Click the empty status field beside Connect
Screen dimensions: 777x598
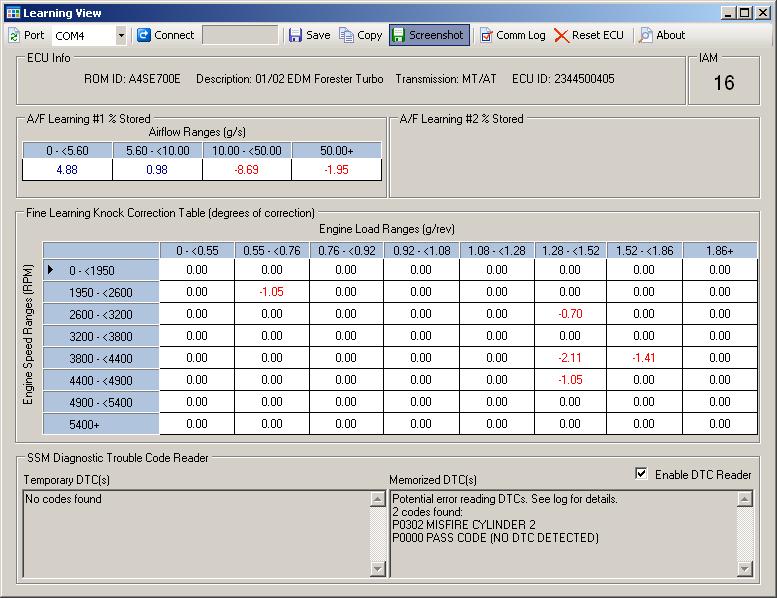click(240, 35)
